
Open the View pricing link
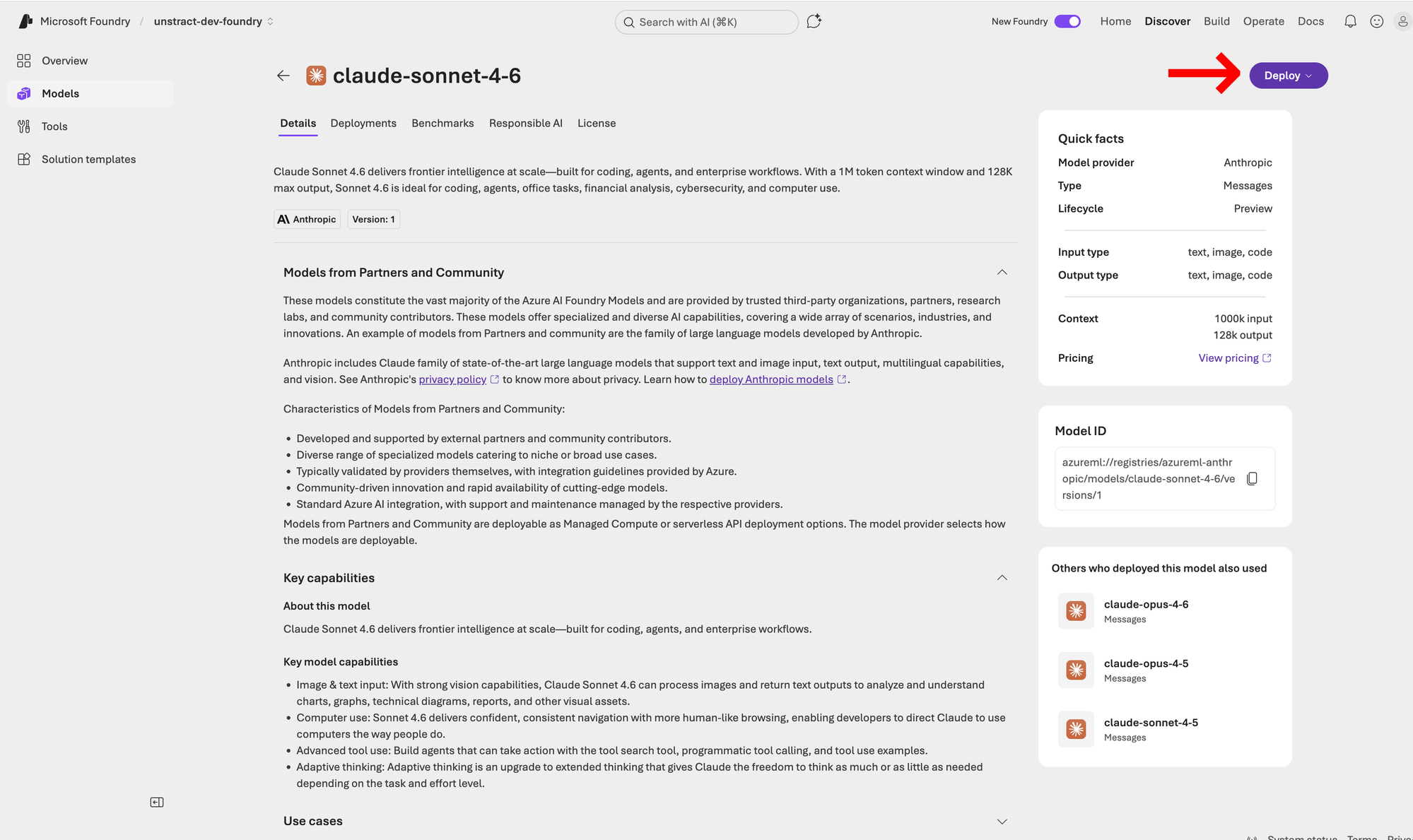click(x=1229, y=357)
